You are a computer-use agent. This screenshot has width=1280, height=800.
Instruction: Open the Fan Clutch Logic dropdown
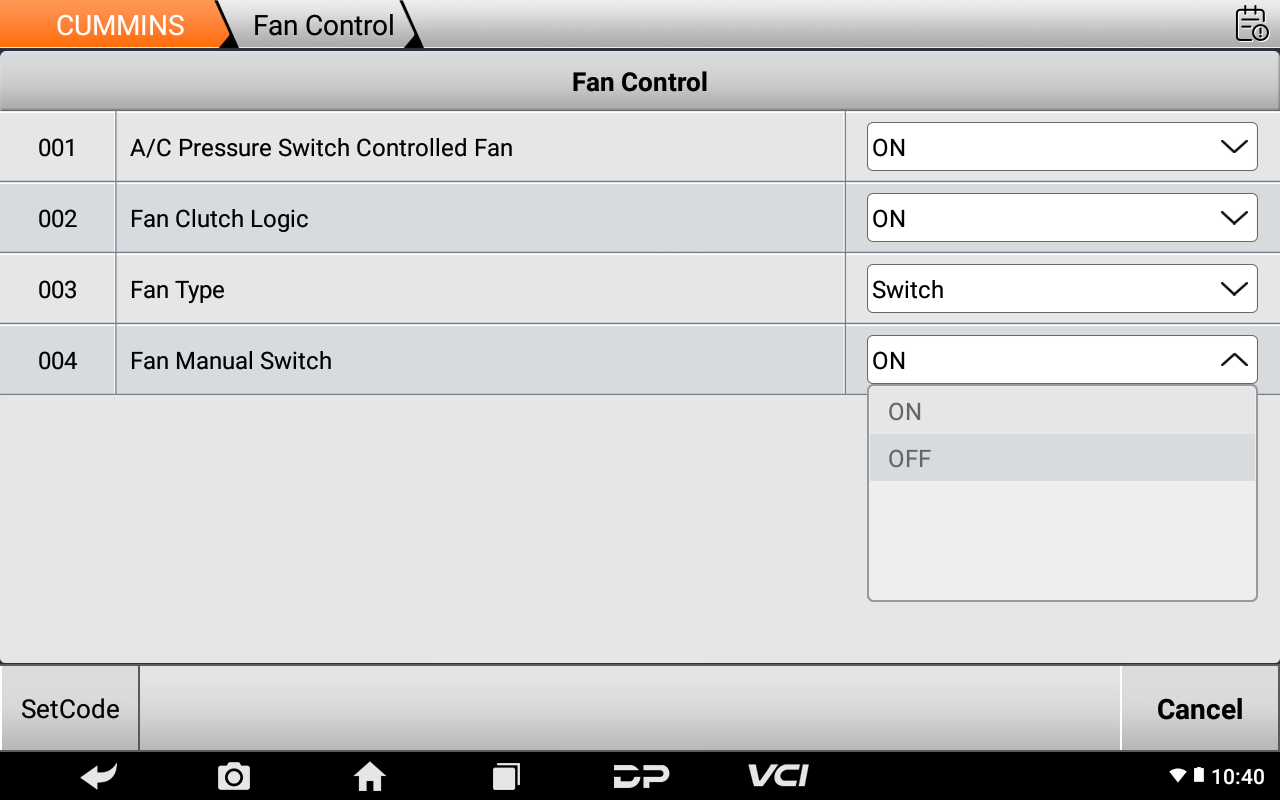[1061, 218]
